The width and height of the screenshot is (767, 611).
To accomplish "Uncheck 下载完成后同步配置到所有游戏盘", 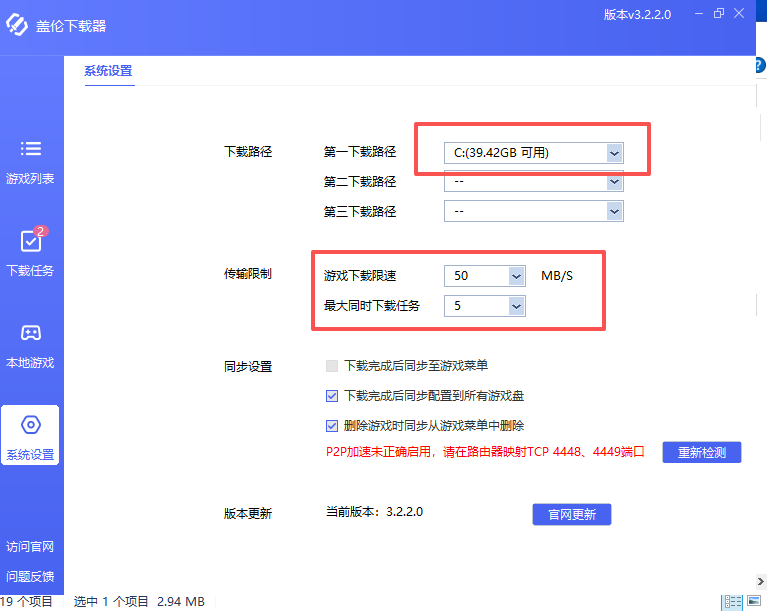I will (x=332, y=396).
